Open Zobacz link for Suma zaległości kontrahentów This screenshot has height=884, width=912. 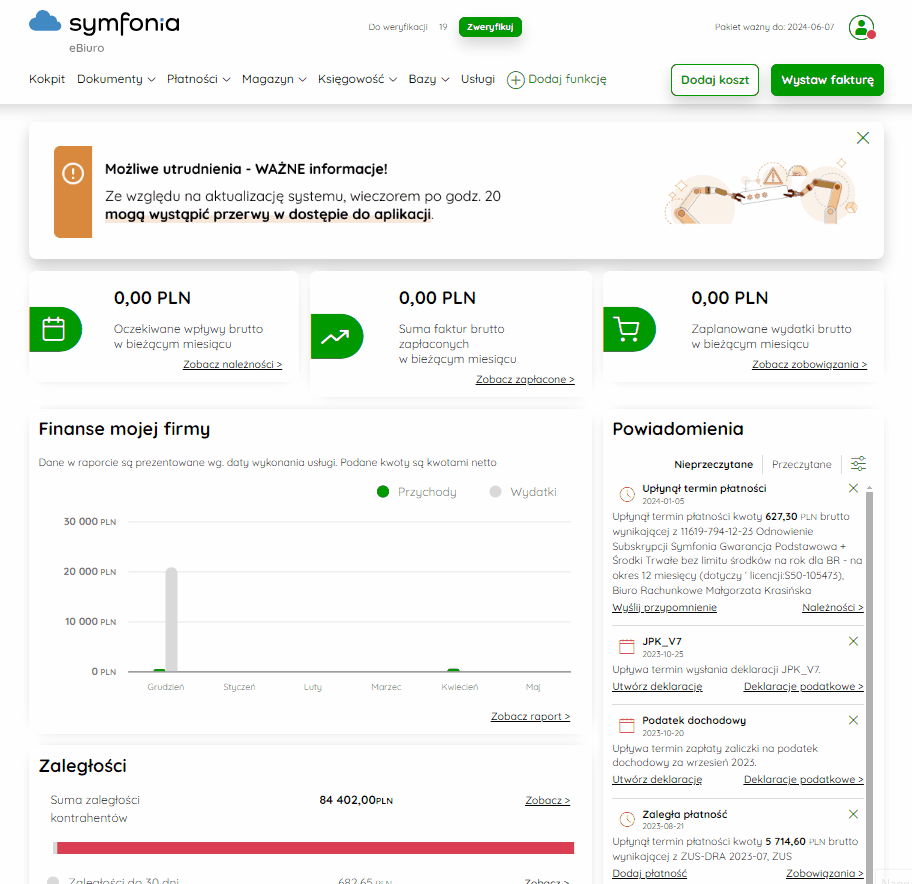pyautogui.click(x=547, y=801)
